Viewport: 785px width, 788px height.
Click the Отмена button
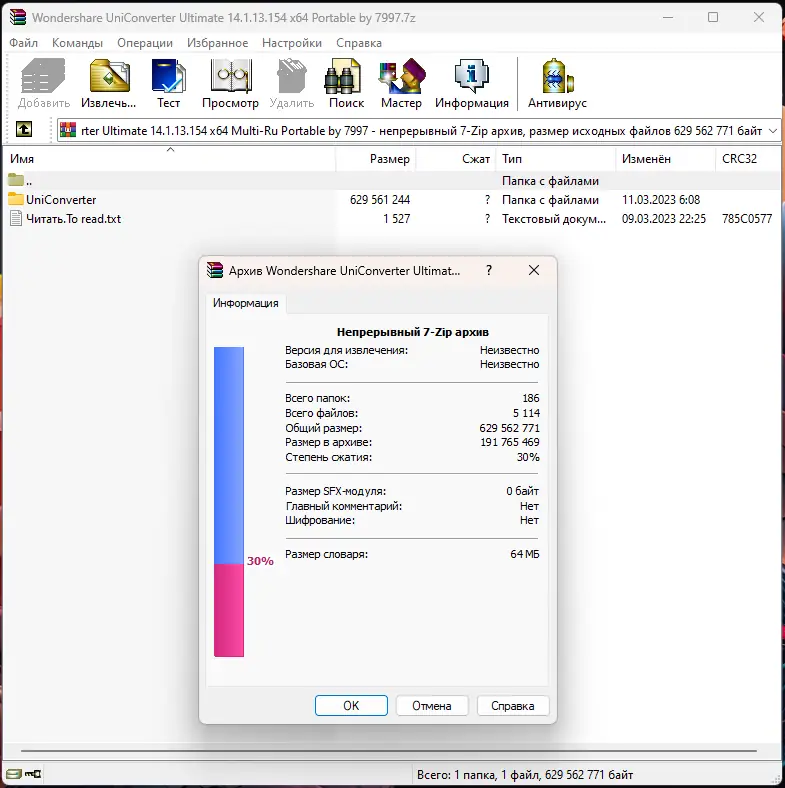(432, 706)
